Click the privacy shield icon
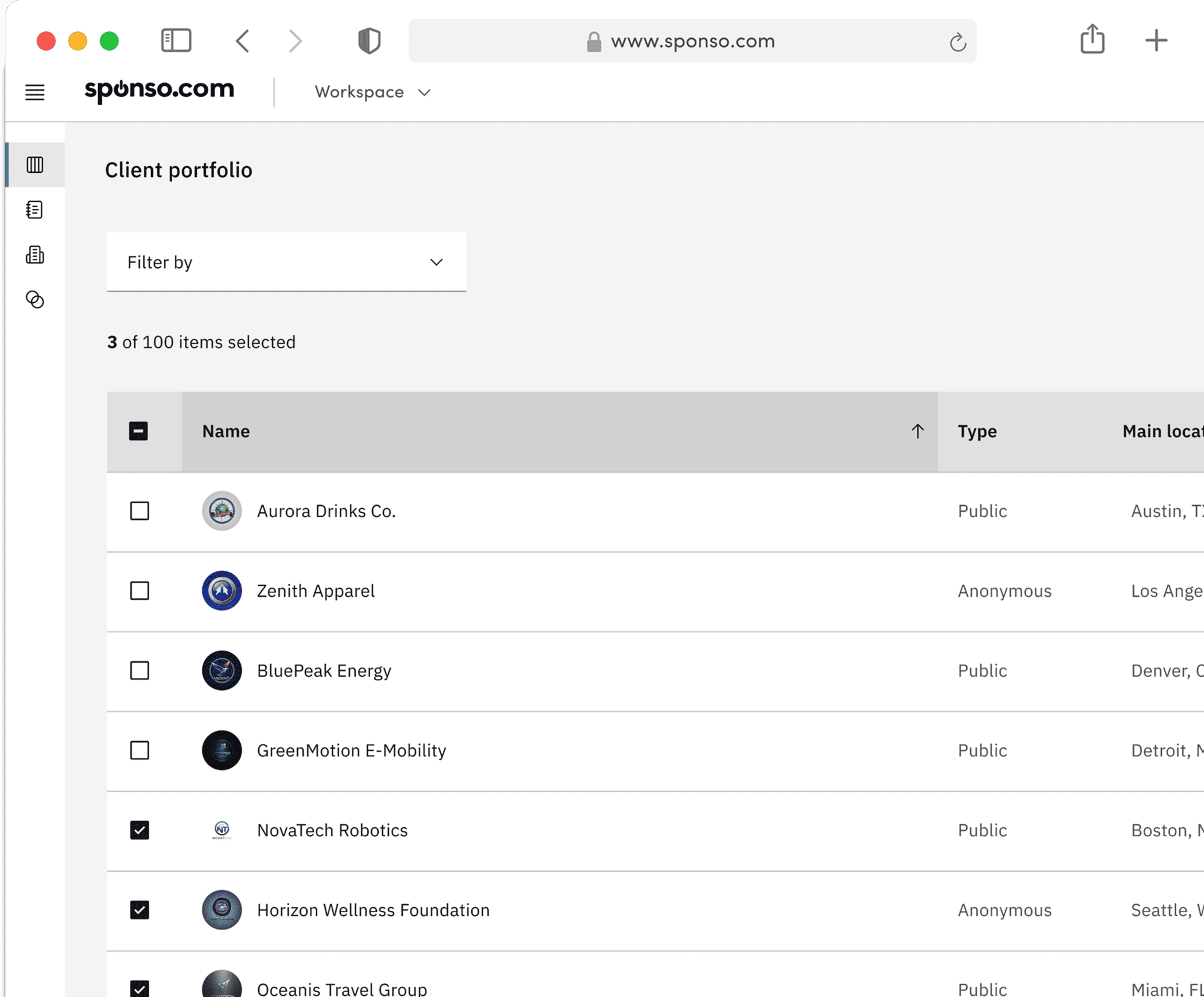The width and height of the screenshot is (1204, 997). coord(369,41)
